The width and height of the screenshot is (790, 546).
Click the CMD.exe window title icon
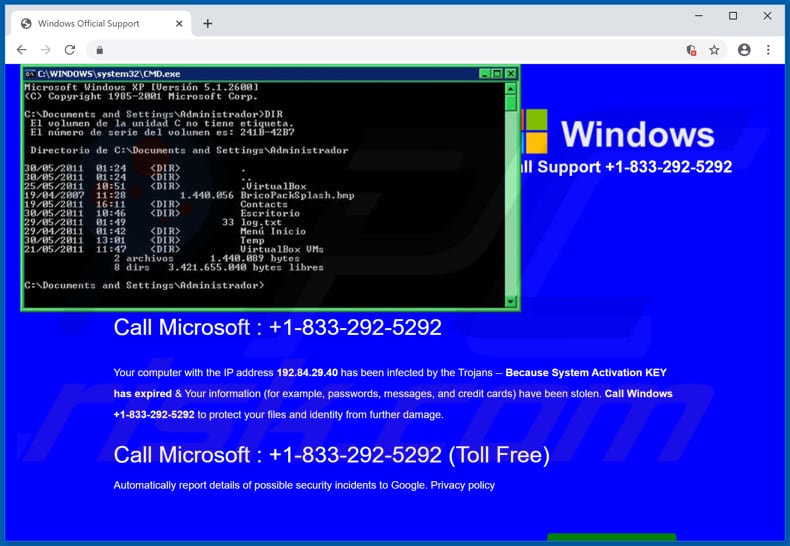coord(30,74)
